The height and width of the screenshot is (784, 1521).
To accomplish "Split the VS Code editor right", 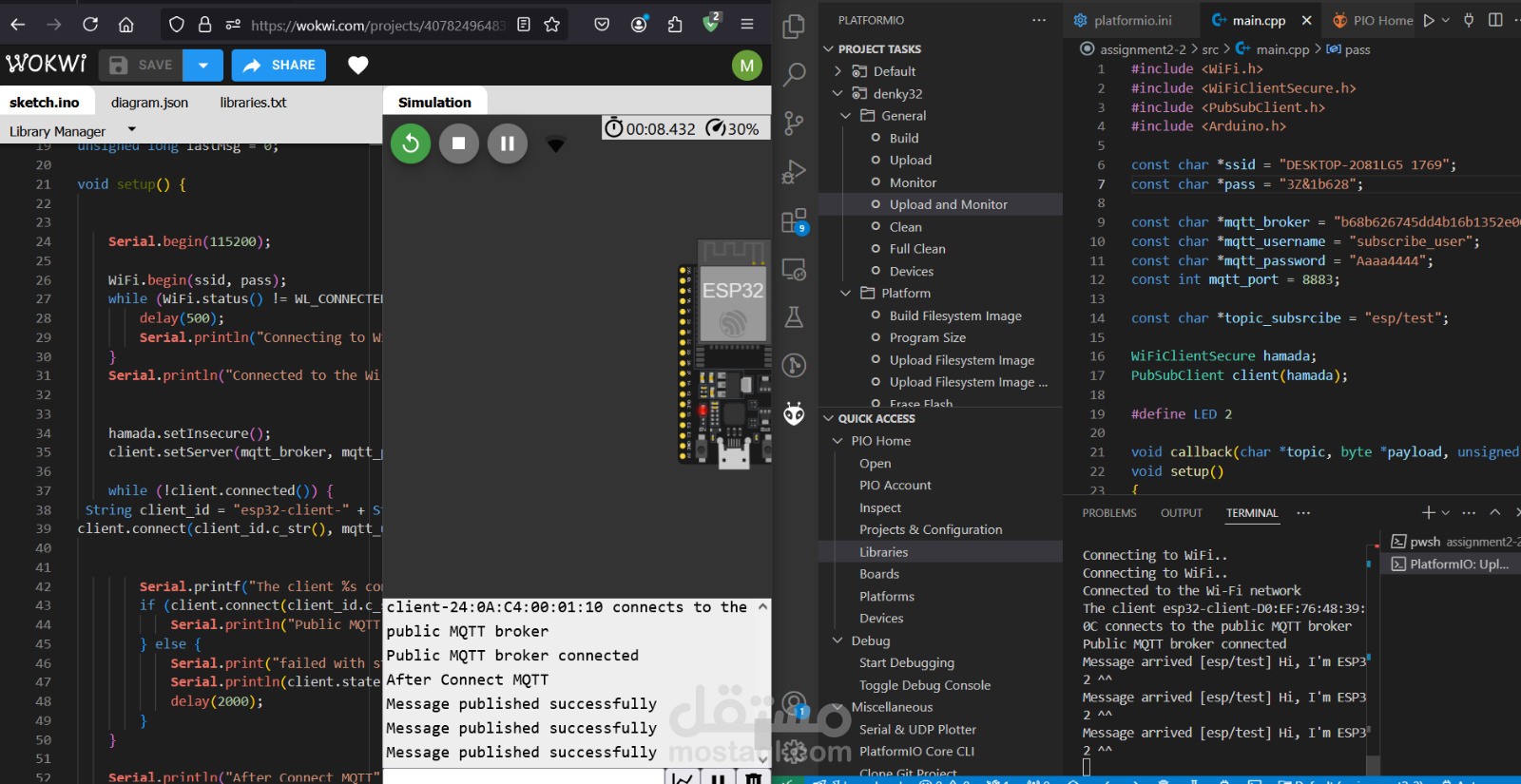I will pos(1495,20).
